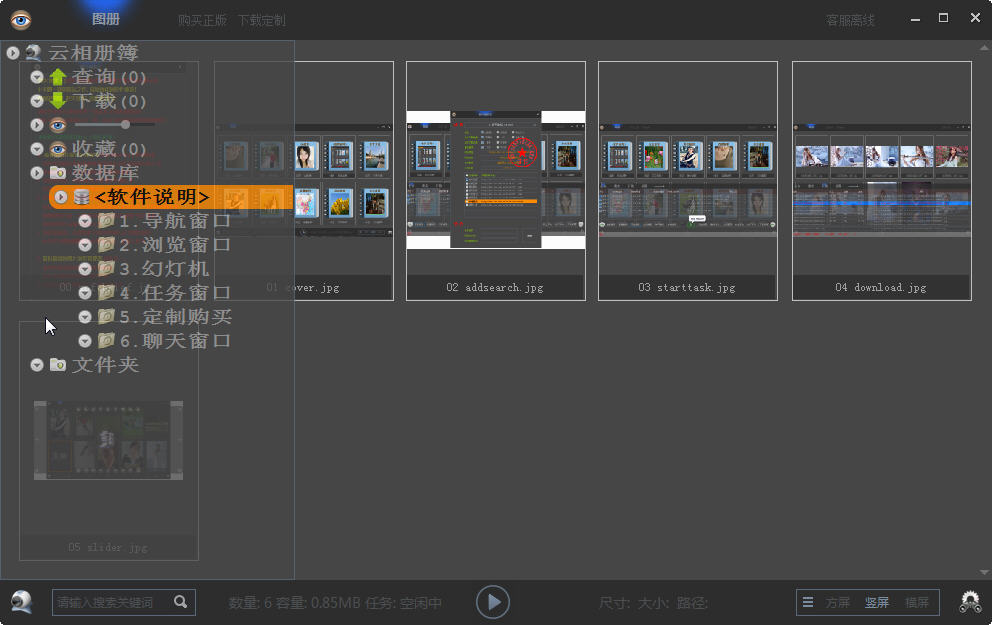Click the eye logo in top-left corner
The width and height of the screenshot is (992, 625).
(19, 18)
